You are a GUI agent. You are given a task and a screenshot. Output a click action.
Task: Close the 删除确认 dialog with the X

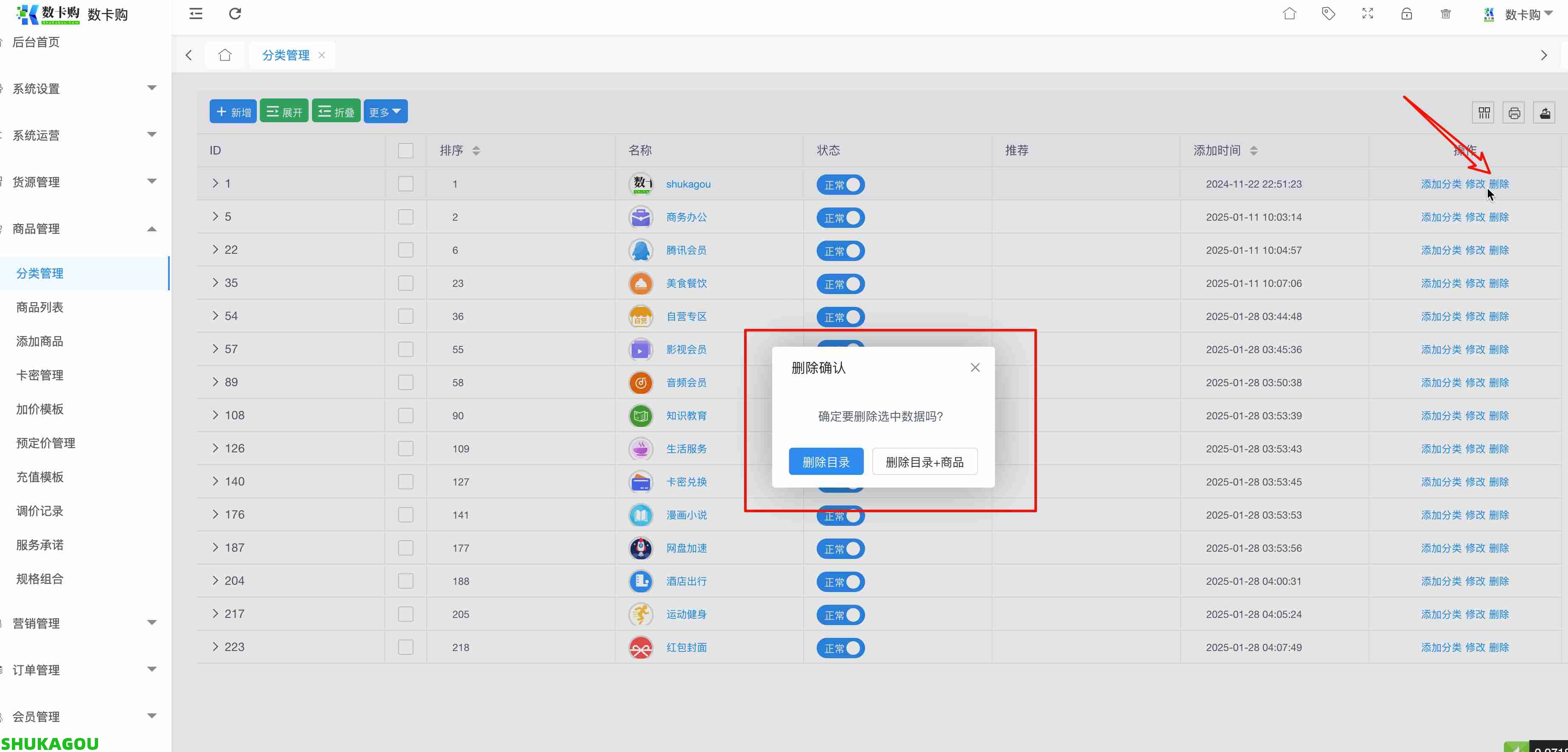tap(975, 367)
